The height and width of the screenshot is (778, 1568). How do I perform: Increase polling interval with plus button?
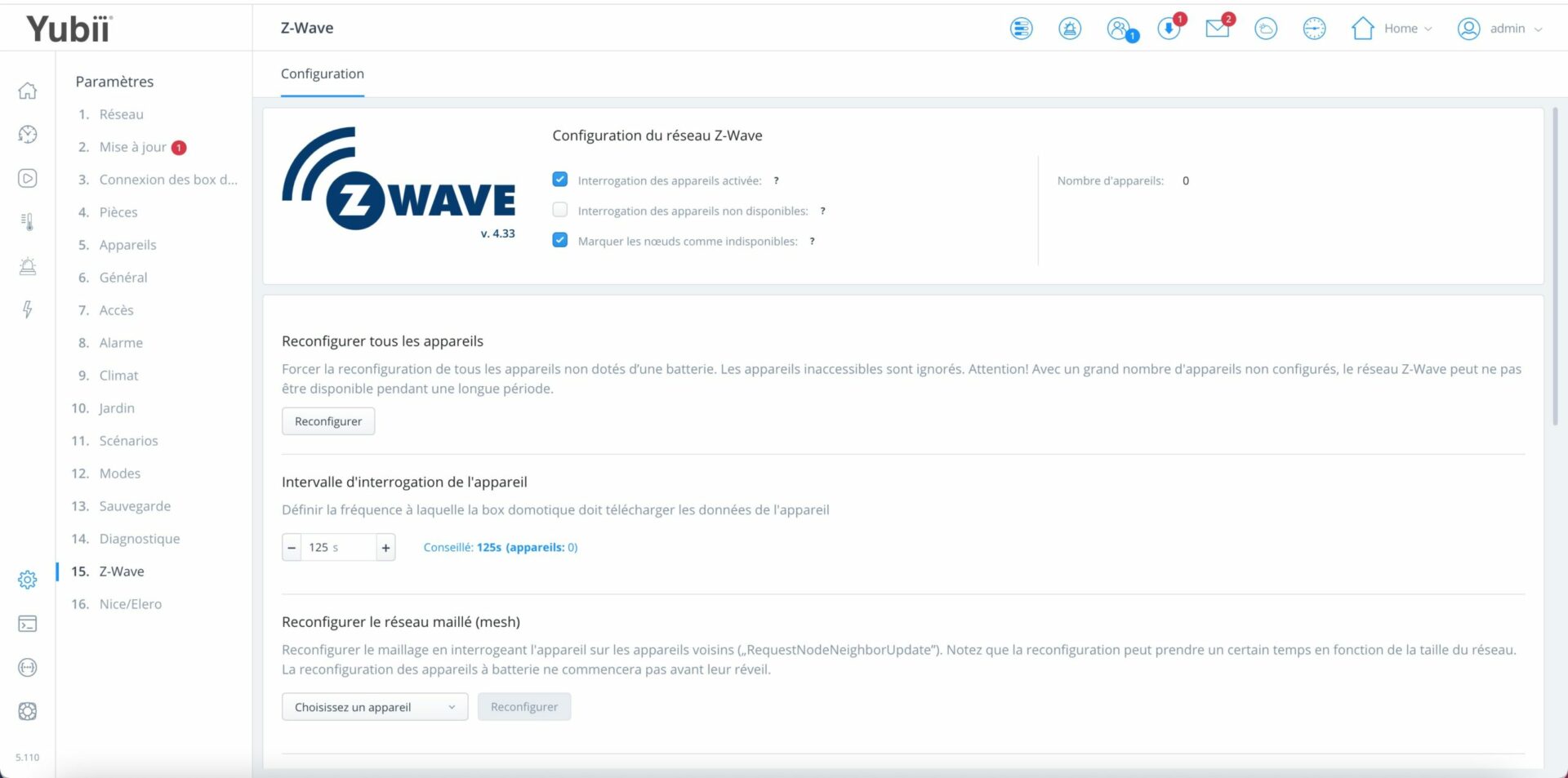(385, 548)
